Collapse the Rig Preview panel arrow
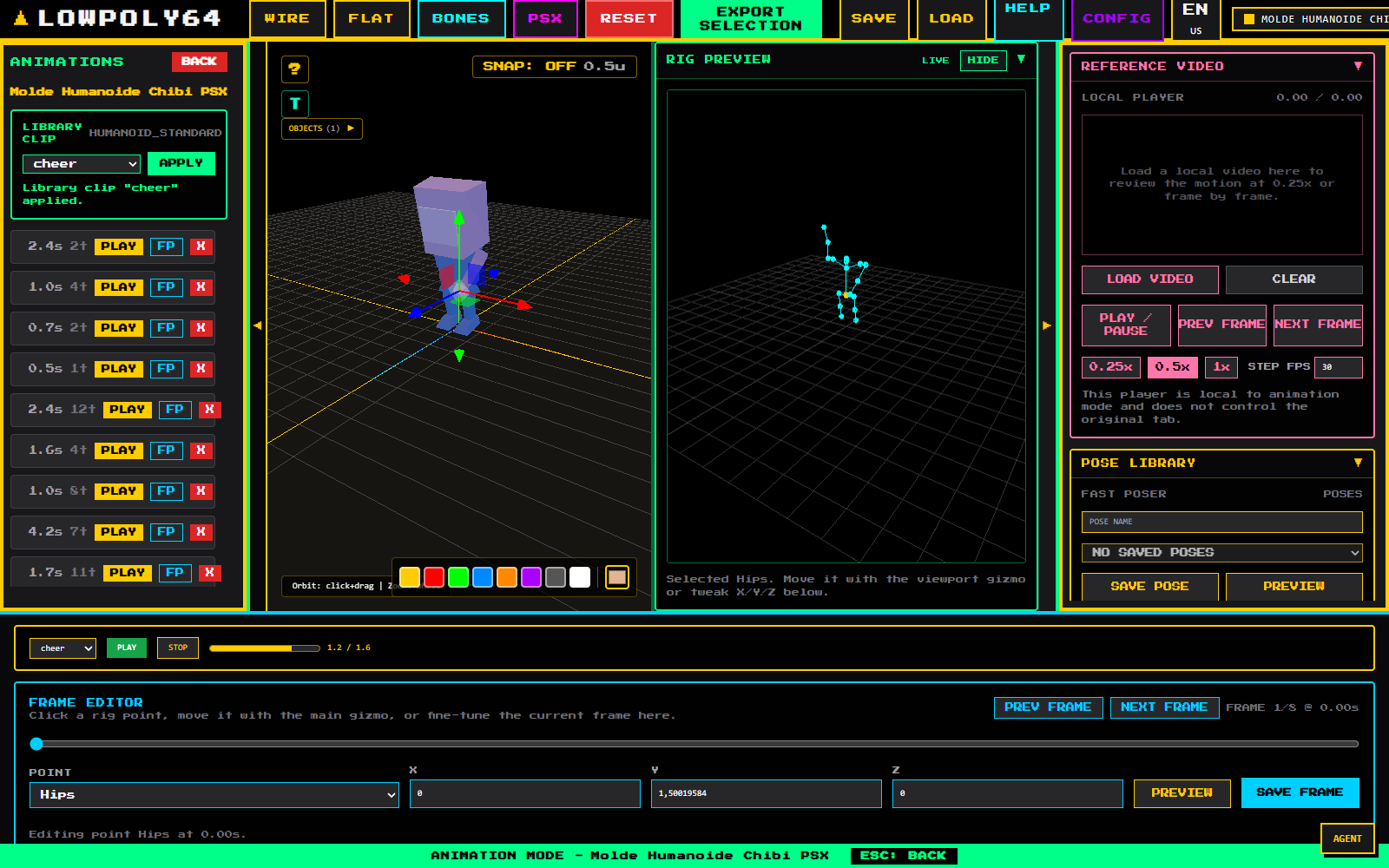1389x868 pixels. (1021, 60)
